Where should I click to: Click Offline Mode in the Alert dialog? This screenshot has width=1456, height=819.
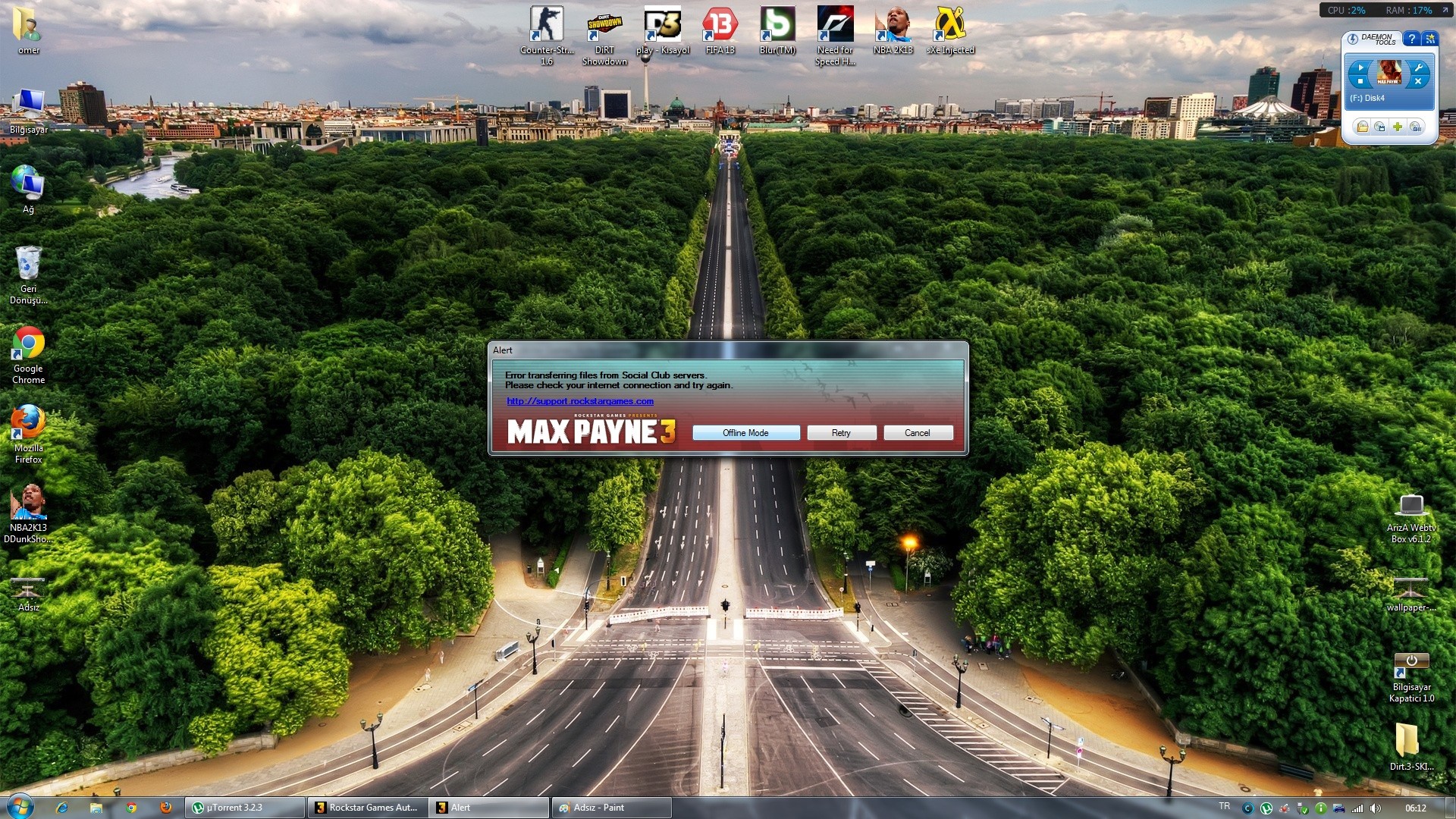click(x=745, y=432)
